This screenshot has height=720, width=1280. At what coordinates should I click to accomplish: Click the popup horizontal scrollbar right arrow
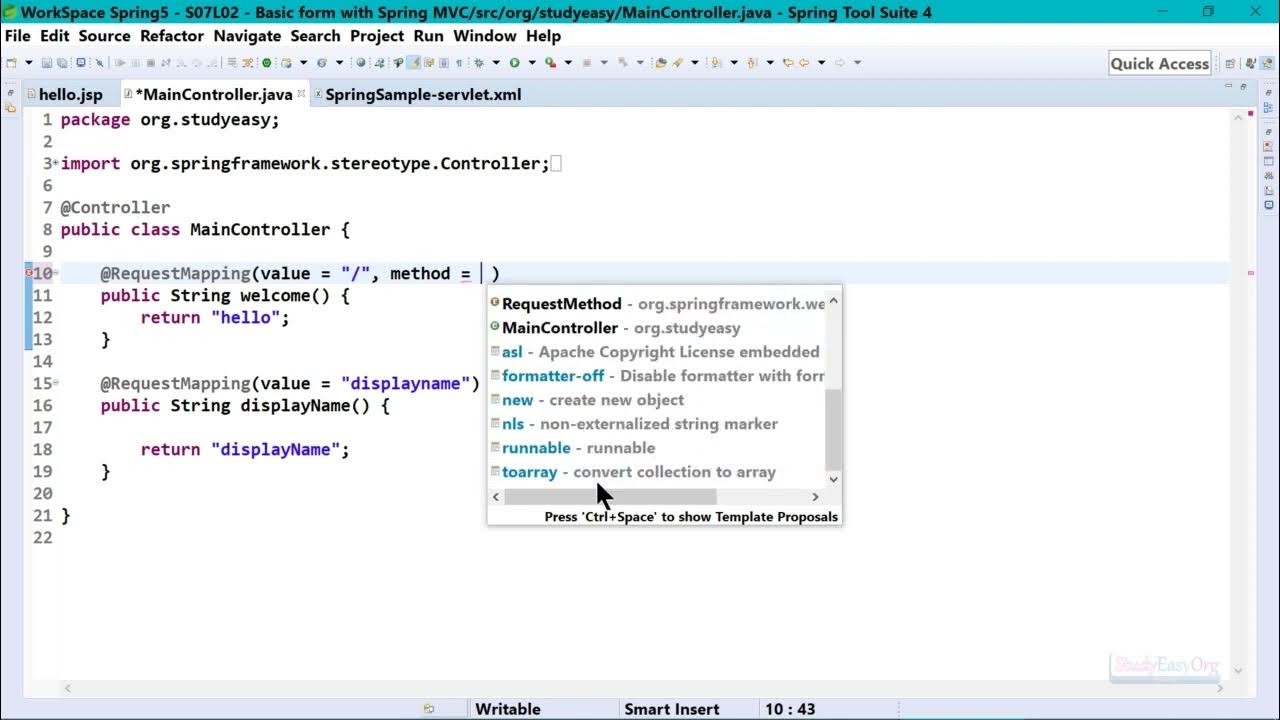click(x=815, y=497)
